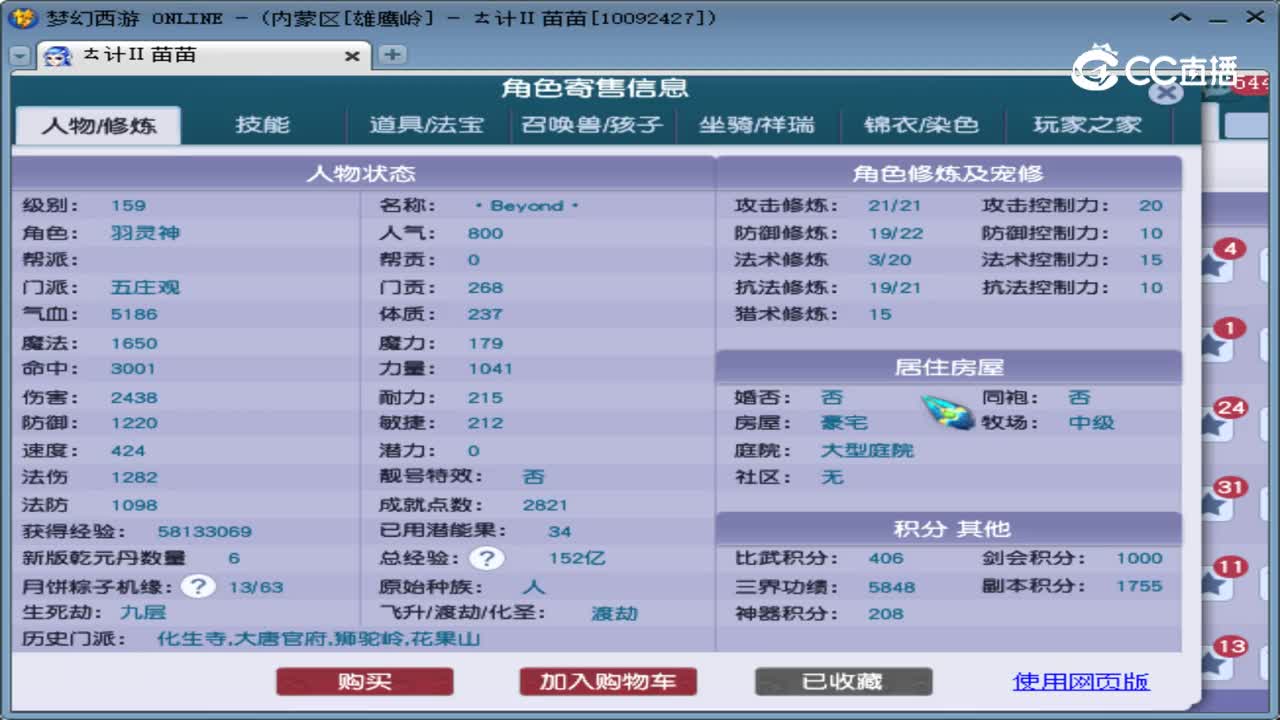Click the question mark next to 总经验
Screen dimensions: 1280x720
tap(487, 558)
